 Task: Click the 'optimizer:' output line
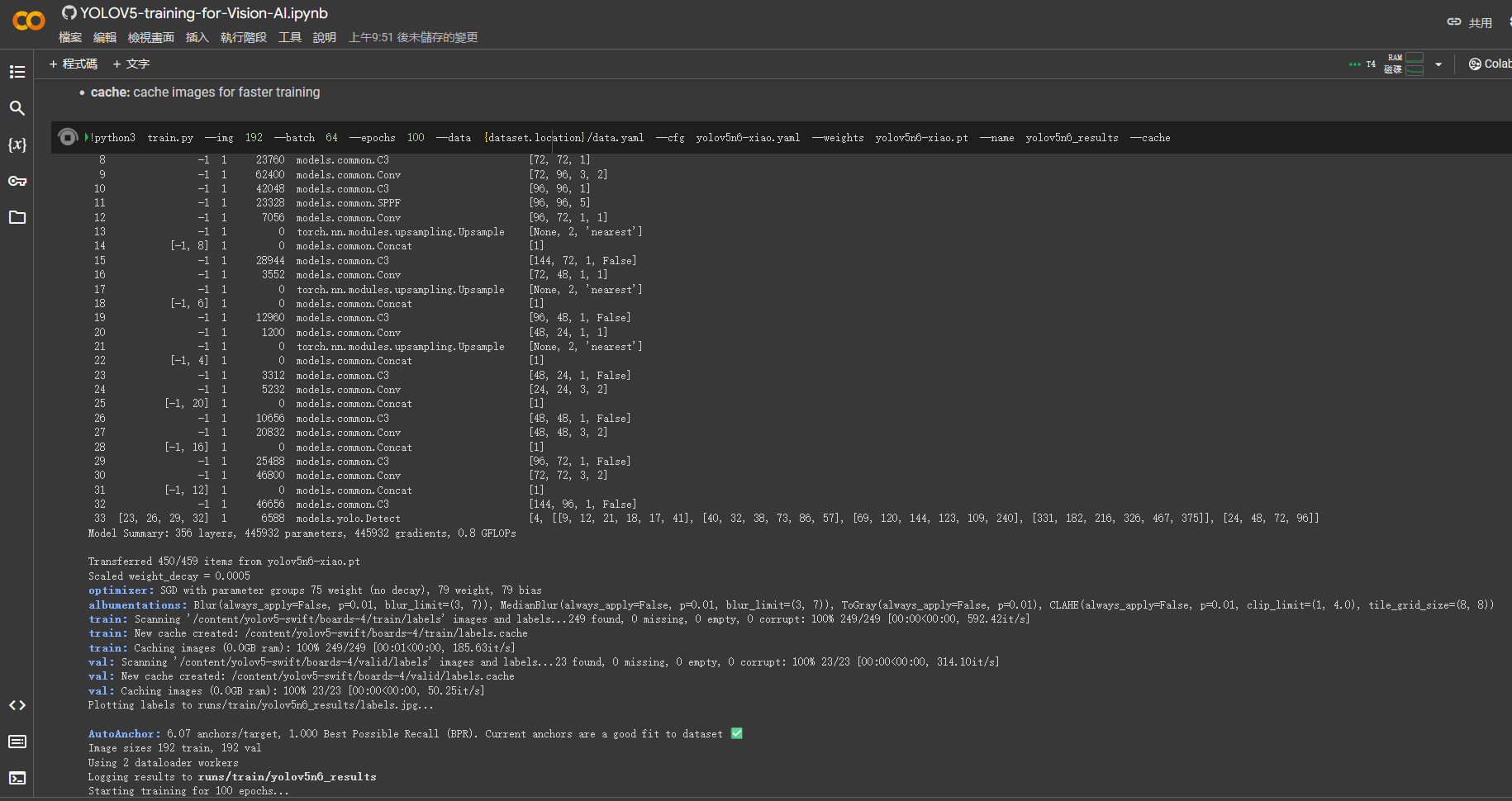pyautogui.click(x=315, y=590)
